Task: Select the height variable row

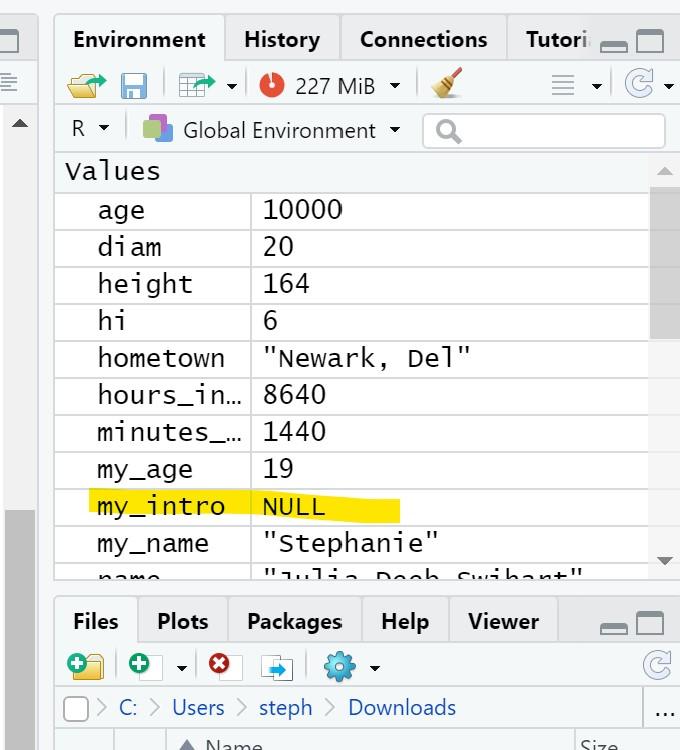Action: [x=351, y=285]
